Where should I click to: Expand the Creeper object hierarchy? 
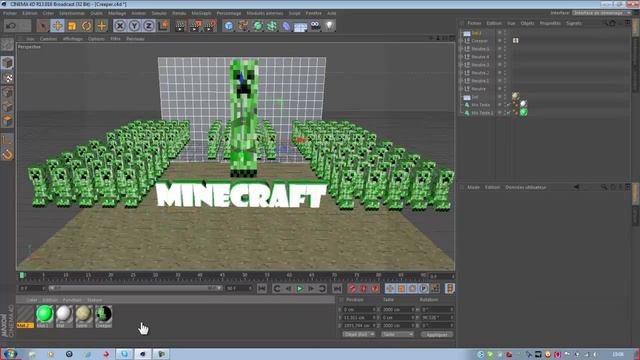(461, 41)
